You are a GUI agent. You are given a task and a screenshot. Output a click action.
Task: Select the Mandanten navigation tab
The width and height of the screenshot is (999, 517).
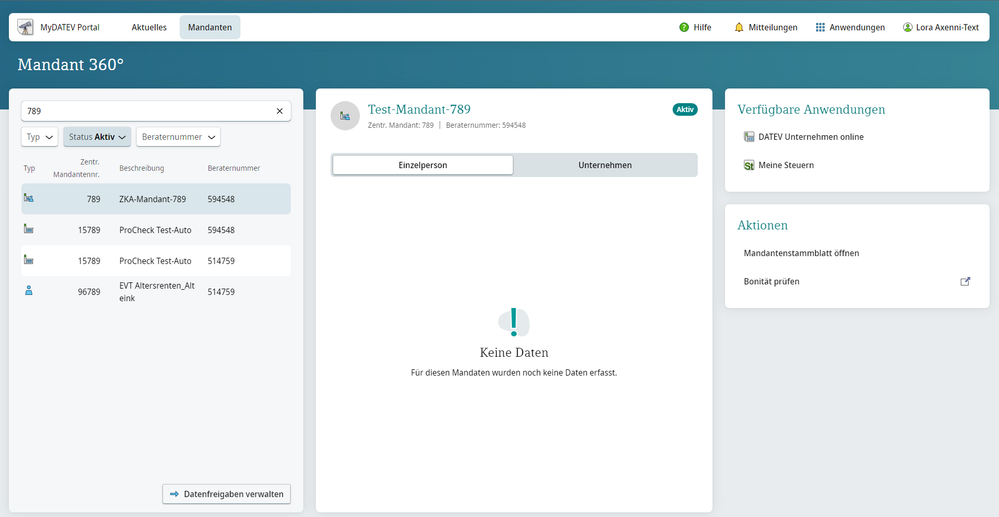(x=209, y=27)
